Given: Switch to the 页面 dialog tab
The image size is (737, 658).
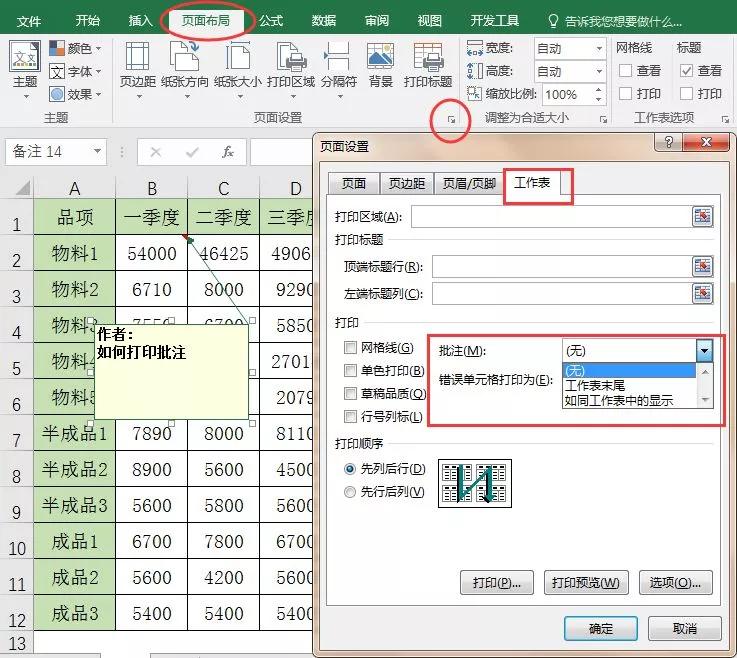Looking at the screenshot, I should point(353,183).
